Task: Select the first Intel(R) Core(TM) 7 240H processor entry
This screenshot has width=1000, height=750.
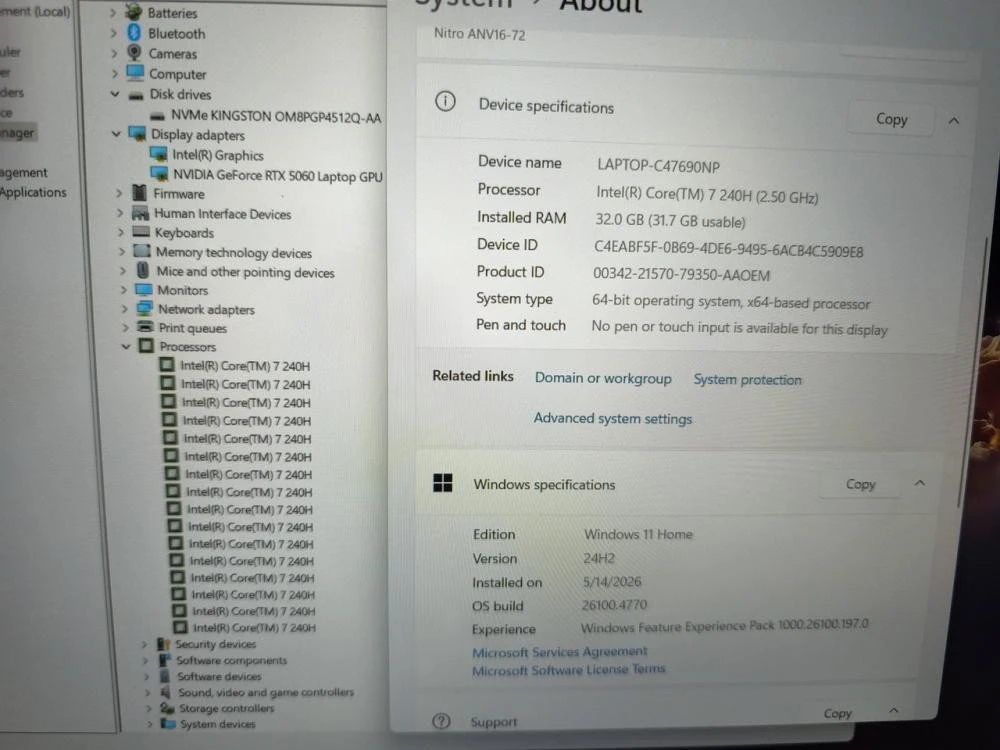Action: [245, 366]
